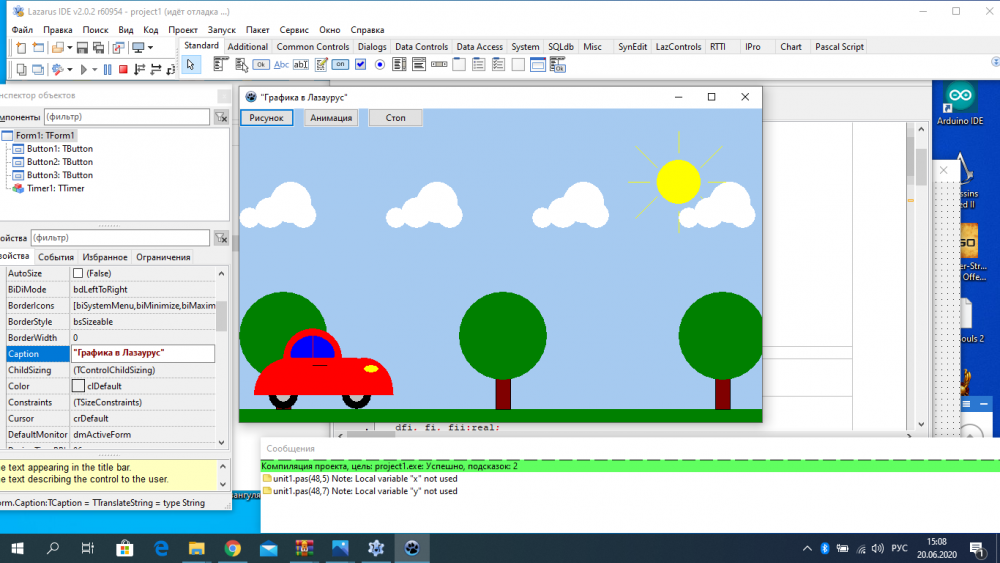Click the Анимация button
Image resolution: width=1000 pixels, height=563 pixels.
pyautogui.click(x=331, y=118)
